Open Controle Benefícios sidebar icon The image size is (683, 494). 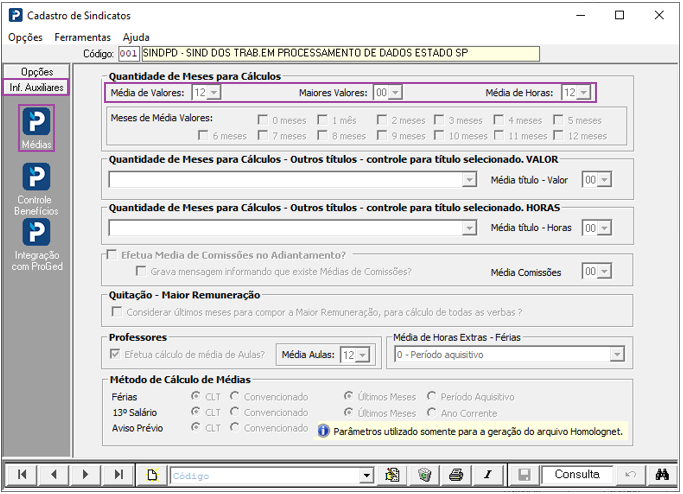[x=36, y=189]
